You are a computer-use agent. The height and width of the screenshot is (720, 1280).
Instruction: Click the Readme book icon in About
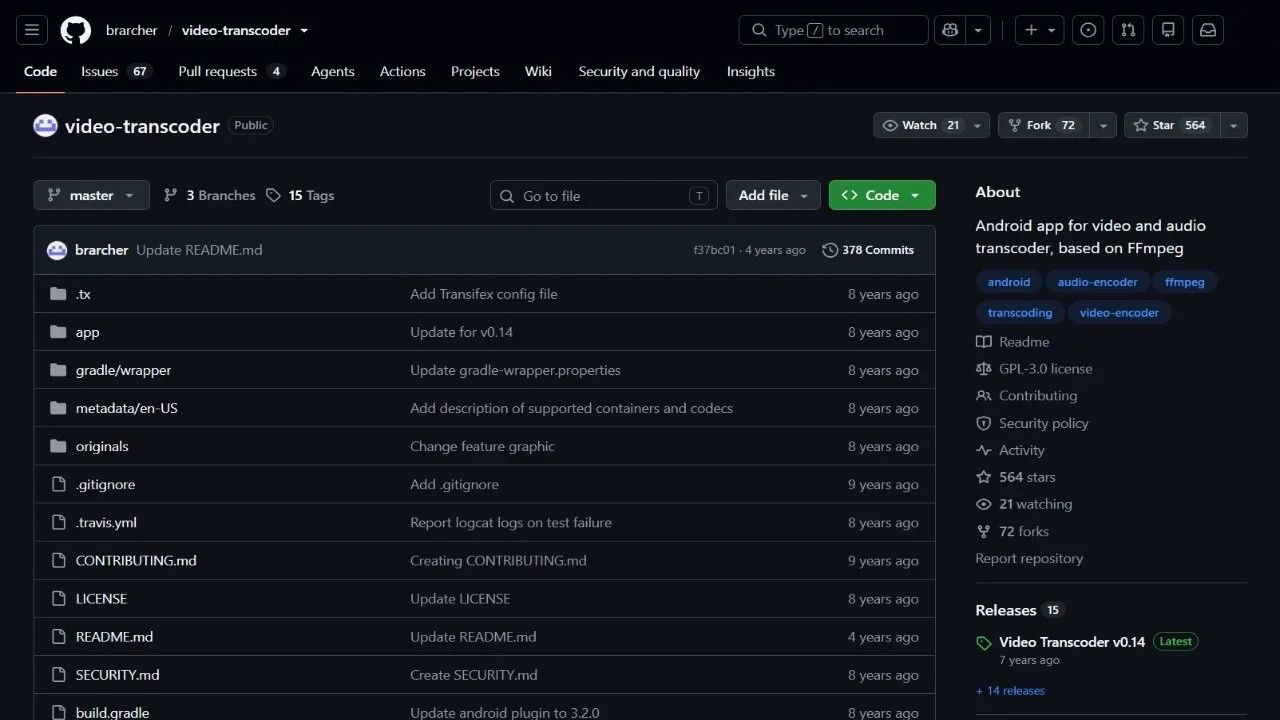984,342
